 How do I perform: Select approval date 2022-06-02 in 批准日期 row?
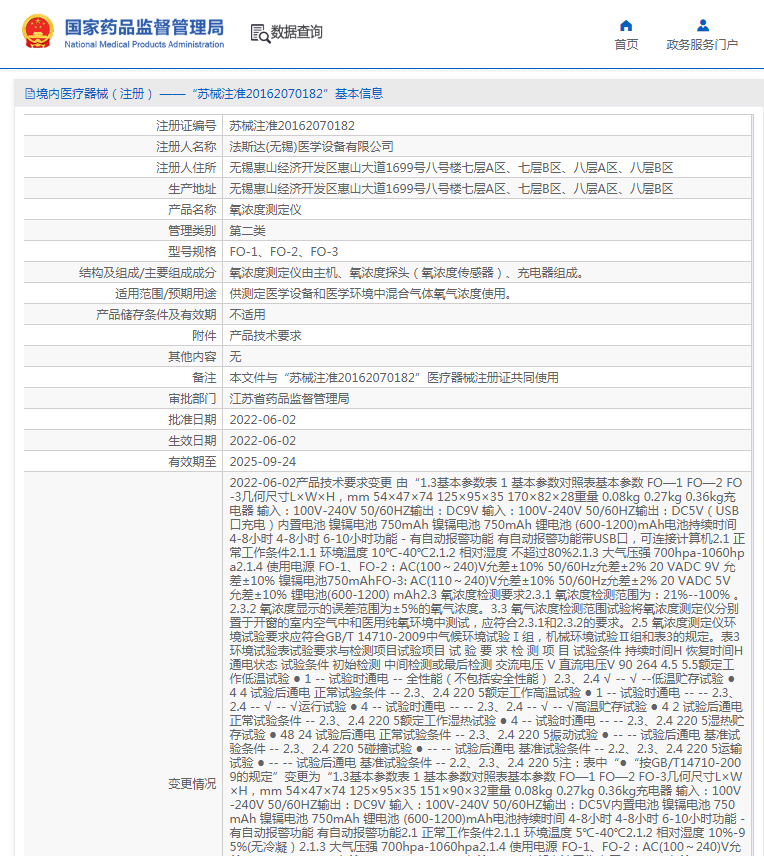(263, 420)
